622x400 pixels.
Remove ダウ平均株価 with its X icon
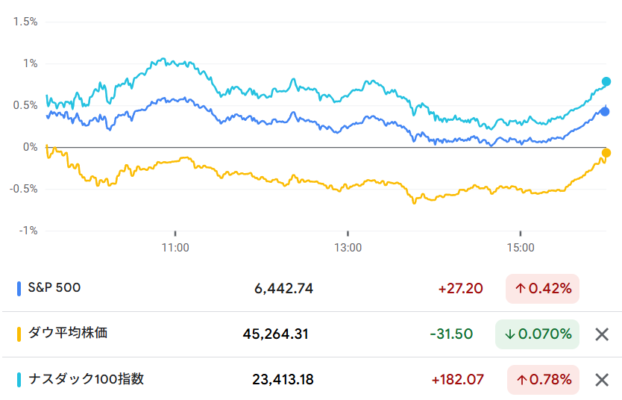tap(602, 335)
